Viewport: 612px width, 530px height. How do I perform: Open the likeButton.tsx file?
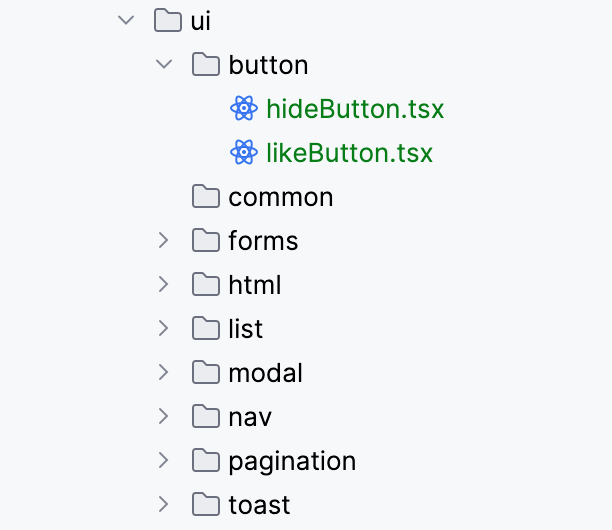[x=349, y=153]
